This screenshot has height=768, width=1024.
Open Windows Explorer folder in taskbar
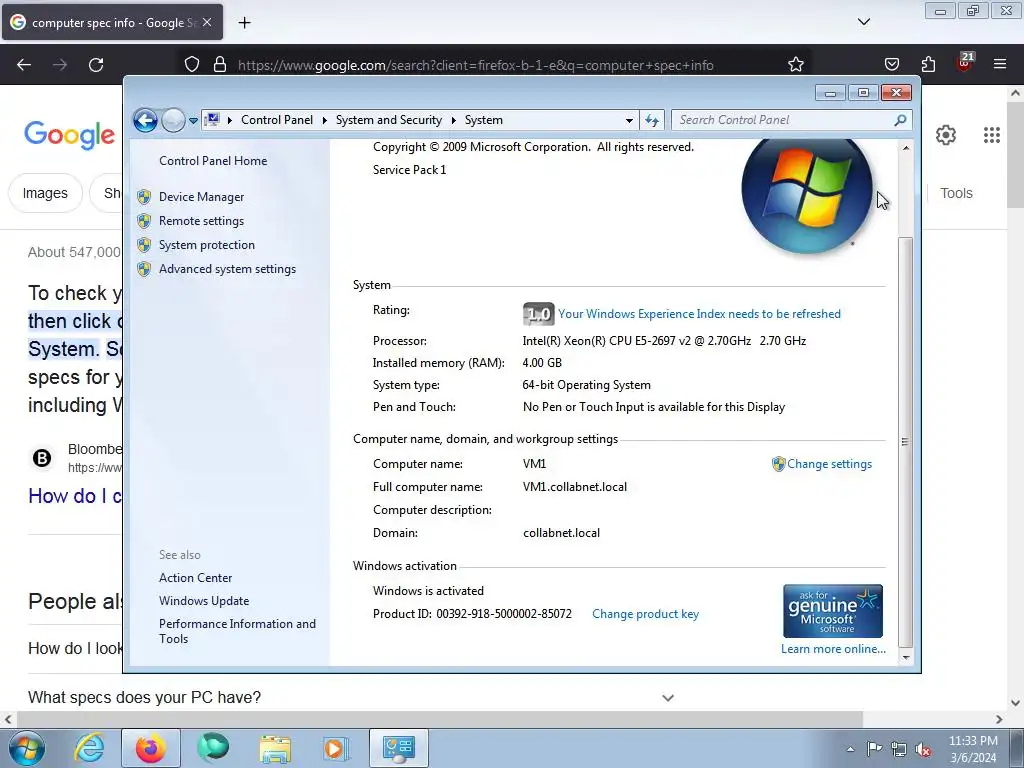click(275, 748)
